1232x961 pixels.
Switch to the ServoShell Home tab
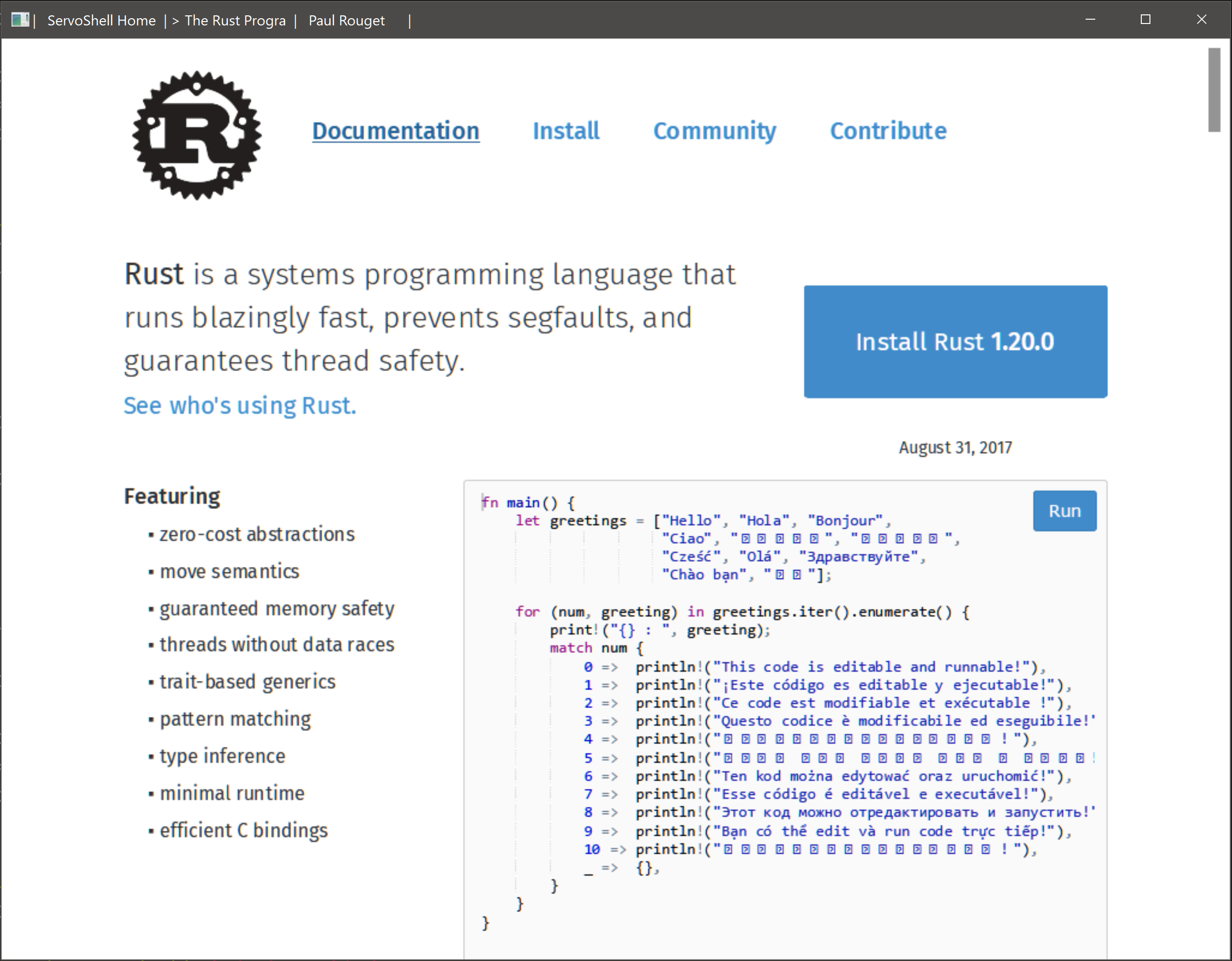coord(102,20)
